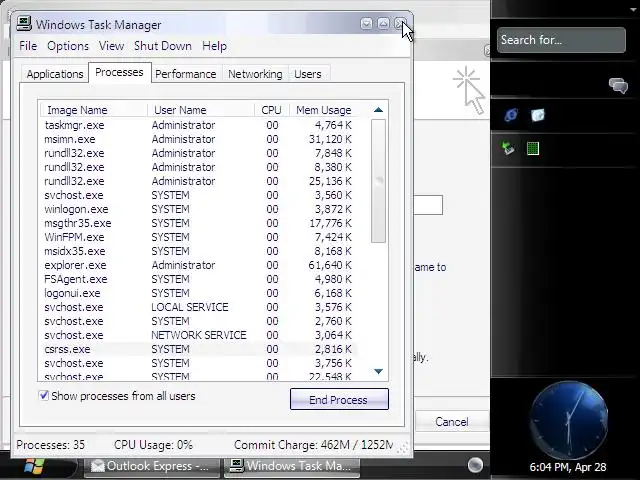640x480 pixels.
Task: Click Cancel in the background dialog
Action: tap(451, 421)
